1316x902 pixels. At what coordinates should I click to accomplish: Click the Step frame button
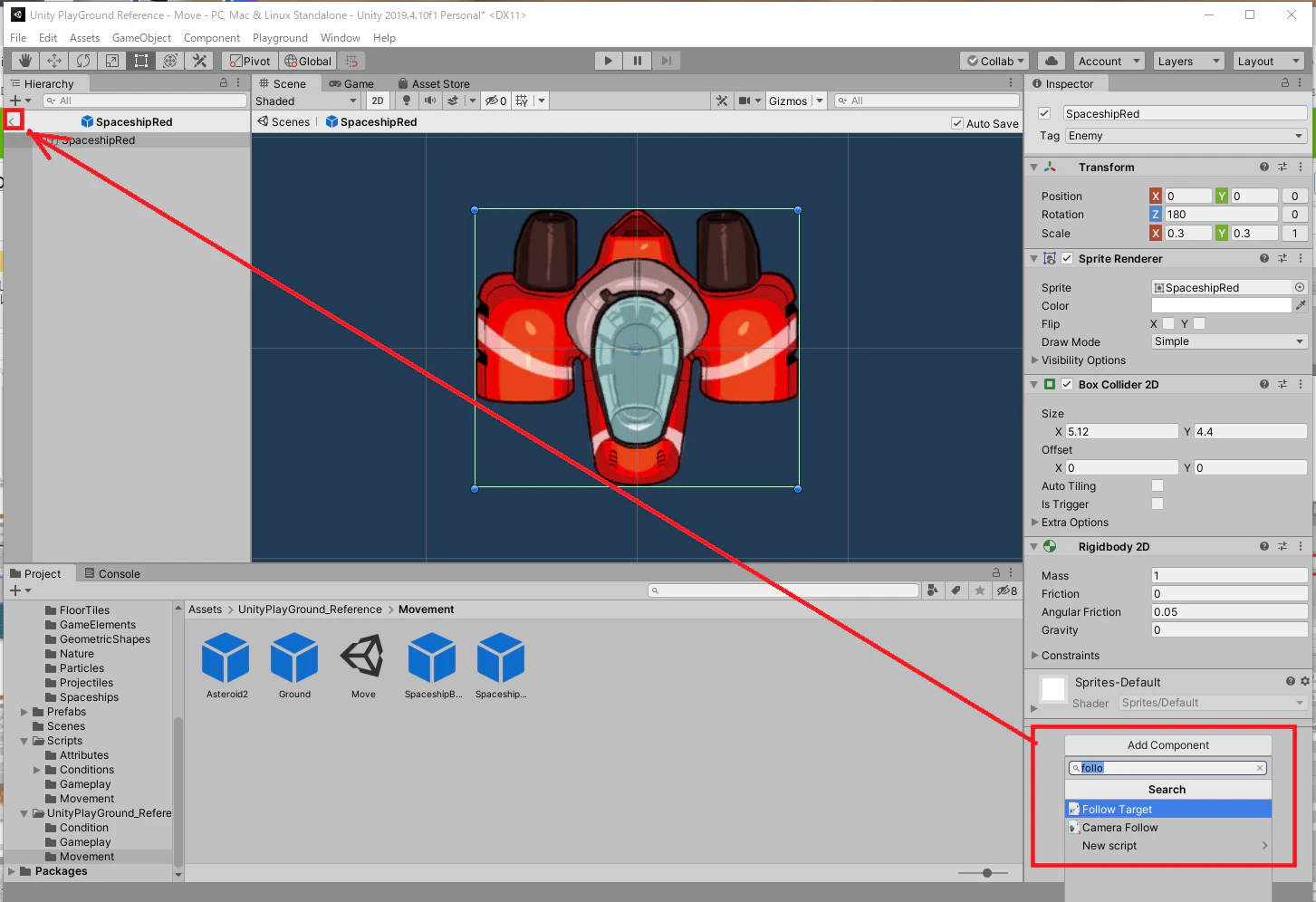coord(667,61)
